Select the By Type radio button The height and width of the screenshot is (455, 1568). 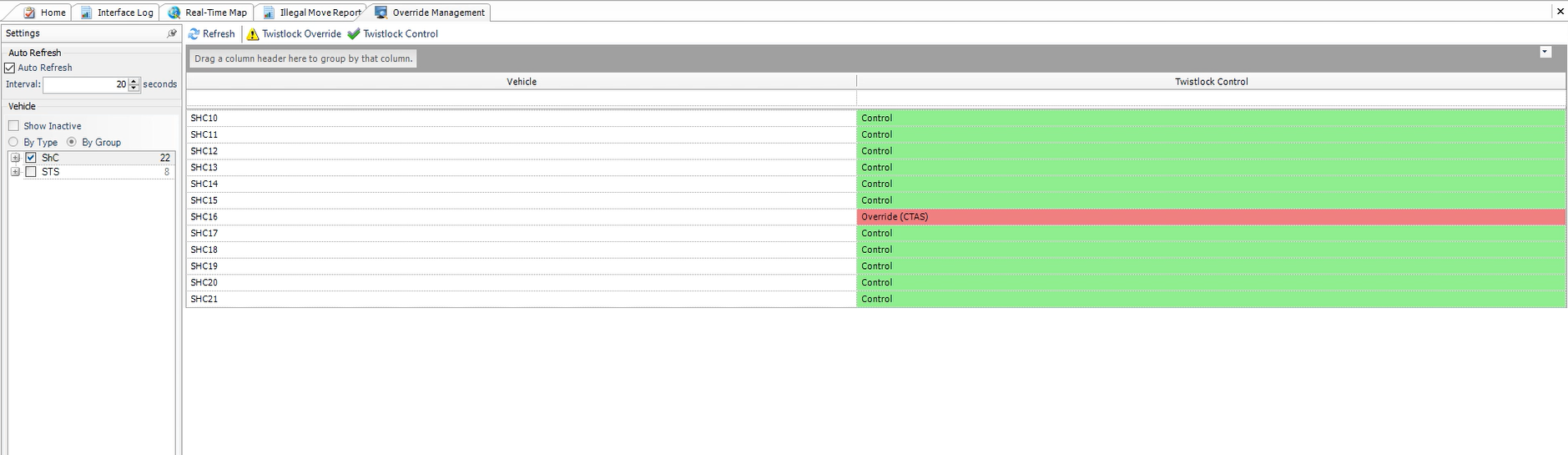point(13,142)
